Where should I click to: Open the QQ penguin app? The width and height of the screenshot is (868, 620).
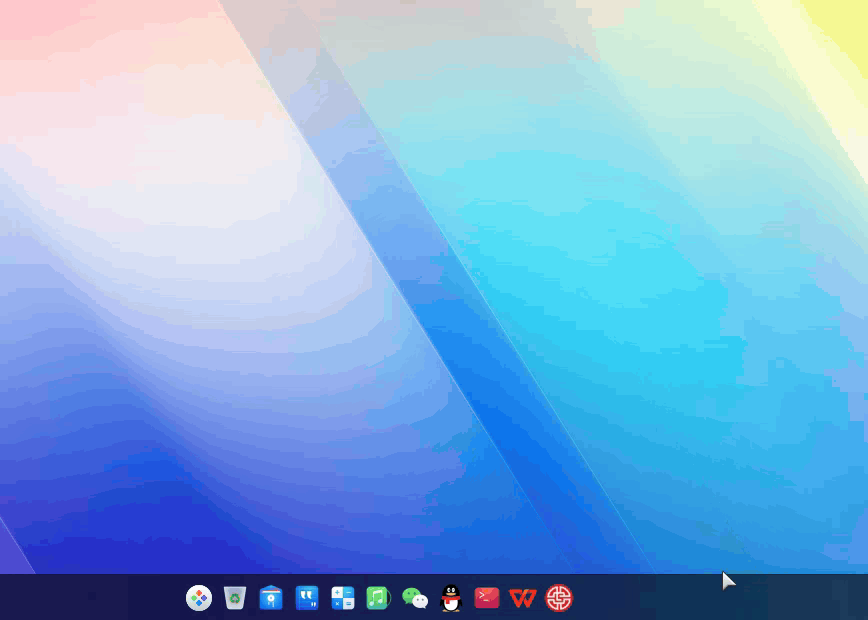point(451,598)
